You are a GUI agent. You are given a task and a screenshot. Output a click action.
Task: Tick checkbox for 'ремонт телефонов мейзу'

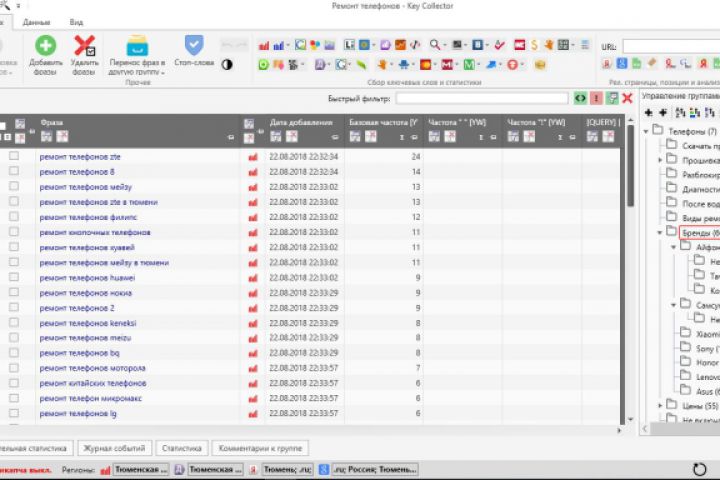(14, 186)
